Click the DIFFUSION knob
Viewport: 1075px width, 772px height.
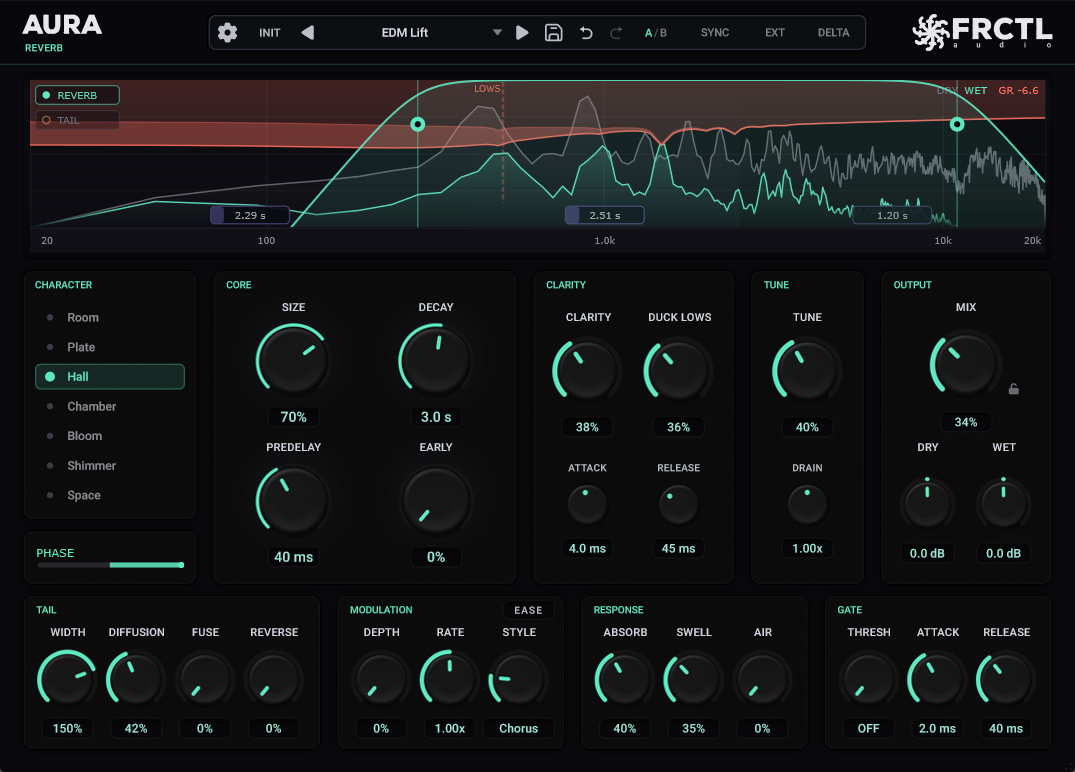(x=136, y=679)
